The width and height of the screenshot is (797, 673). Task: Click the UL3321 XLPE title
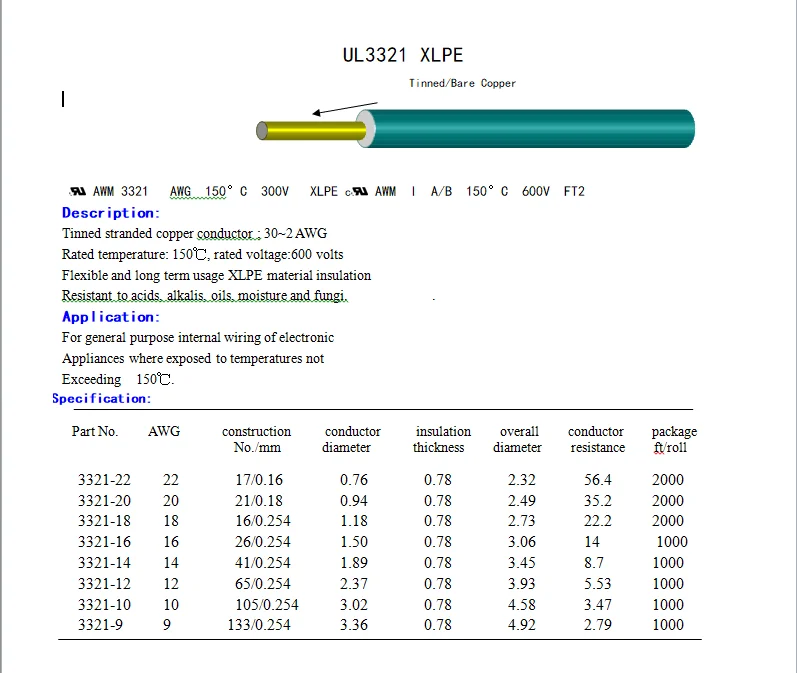[403, 55]
